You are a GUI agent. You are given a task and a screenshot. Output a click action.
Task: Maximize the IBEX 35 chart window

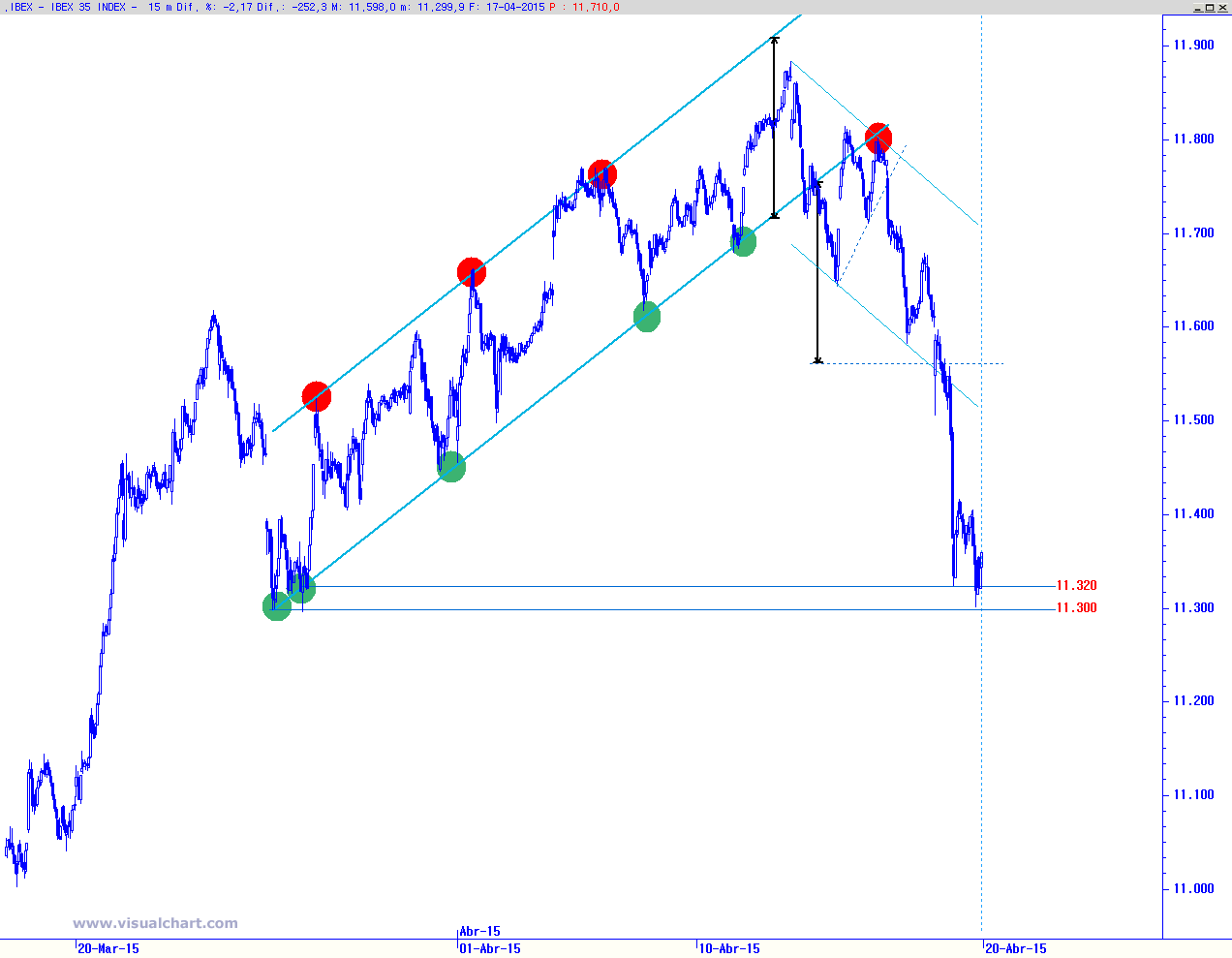pos(1210,7)
